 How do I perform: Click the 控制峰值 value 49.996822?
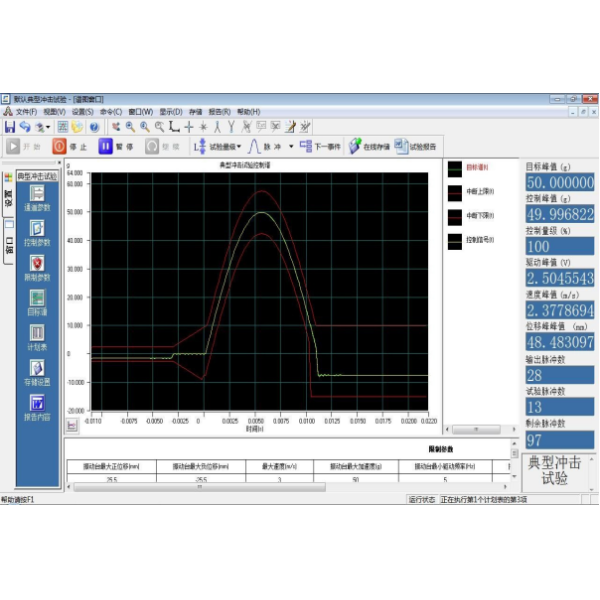pos(560,214)
